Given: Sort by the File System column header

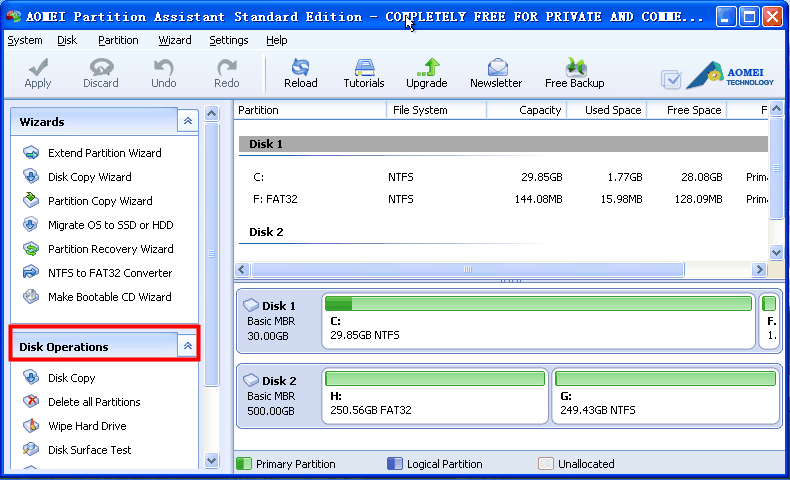Looking at the screenshot, I should pos(436,110).
